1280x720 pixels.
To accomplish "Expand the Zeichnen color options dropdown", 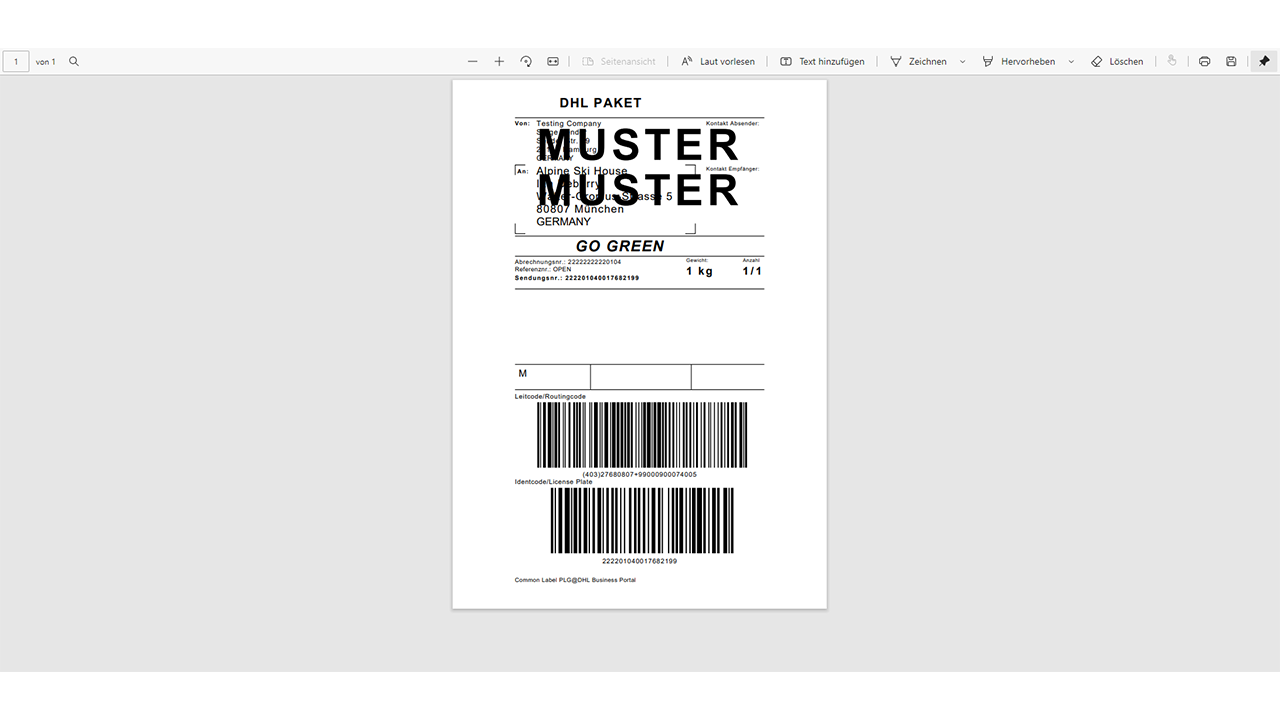I will pos(962,61).
